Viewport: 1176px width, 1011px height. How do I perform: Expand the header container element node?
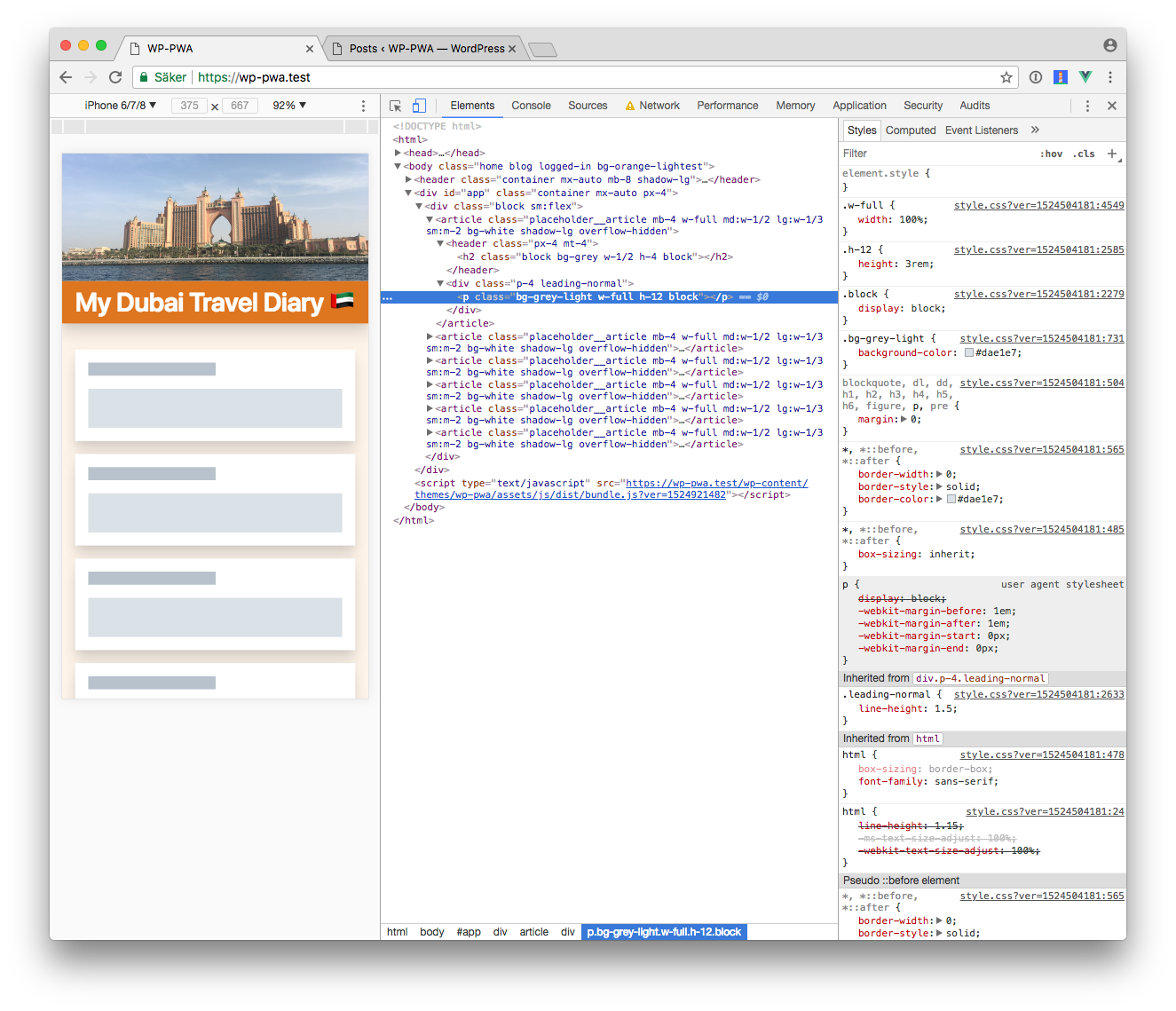pos(408,179)
